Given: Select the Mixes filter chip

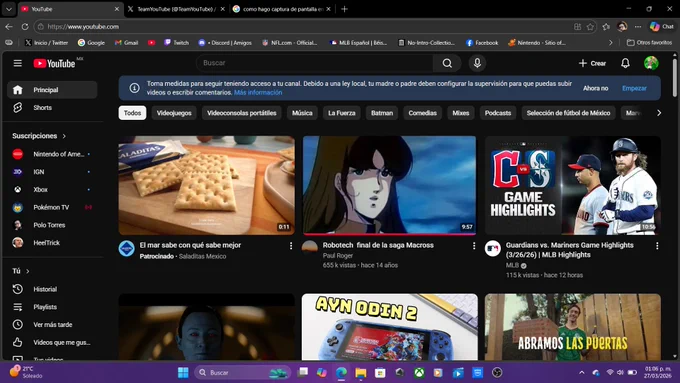Looking at the screenshot, I should (461, 113).
